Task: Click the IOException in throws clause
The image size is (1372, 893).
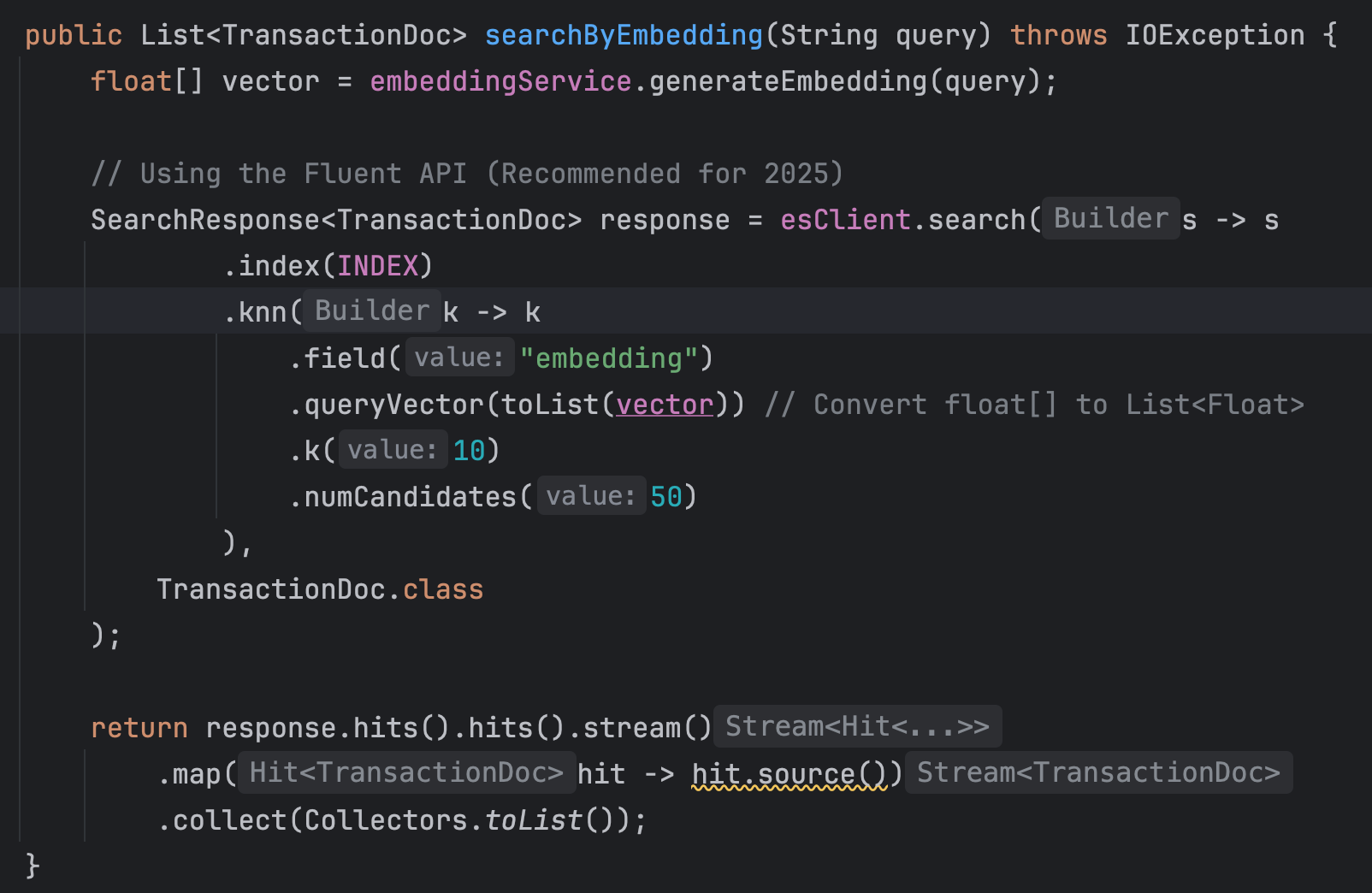Action: tap(1215, 35)
